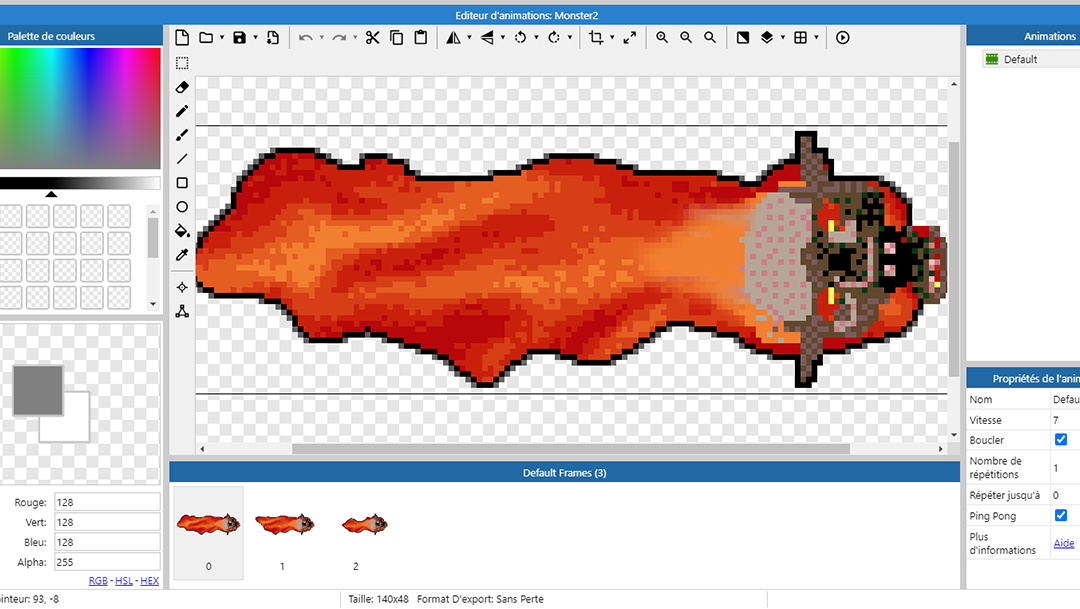Open the dropdown arrow next to open folder

pyautogui.click(x=222, y=38)
